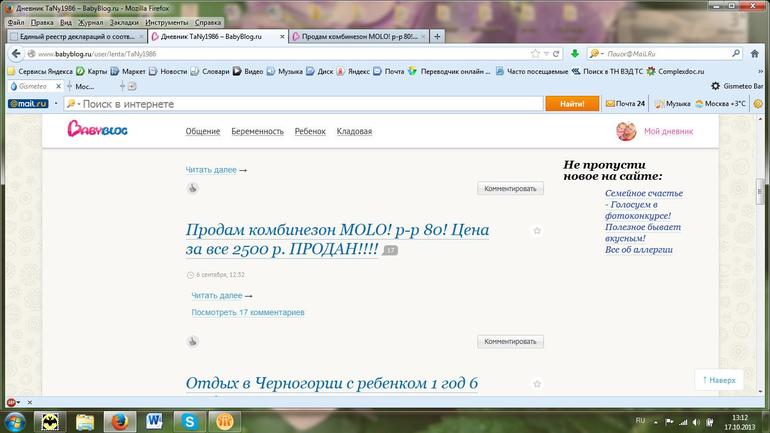Screen dimensions: 770x433
Task: Favorite the MOLO post with star icon
Action: 537,230
